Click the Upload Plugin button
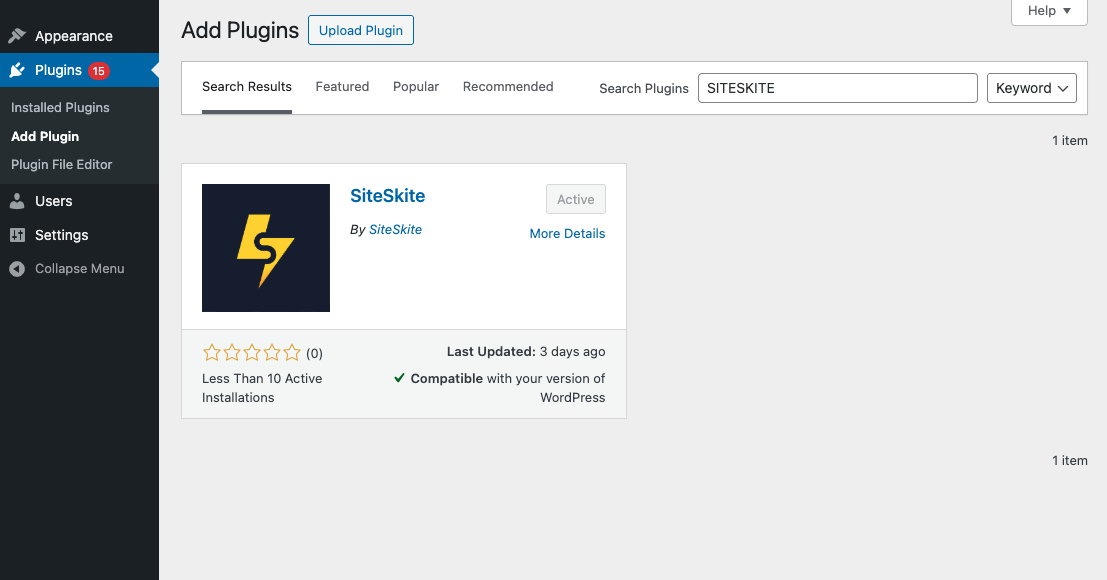 click(361, 30)
